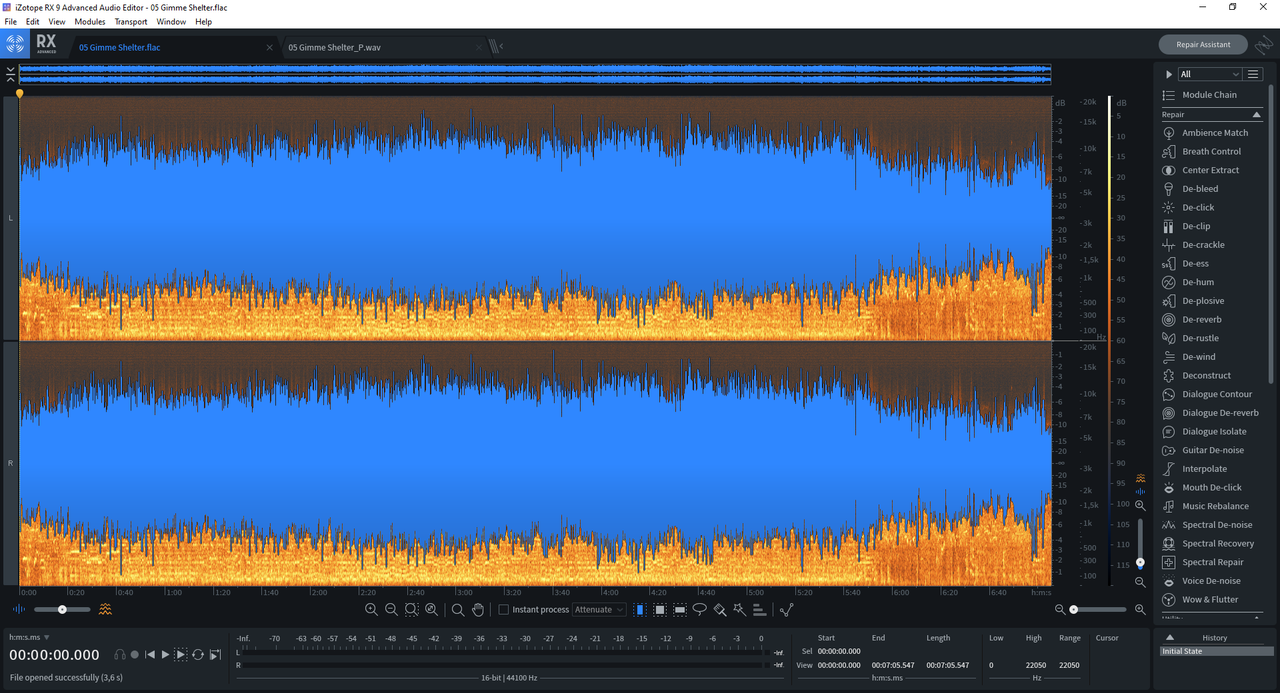Screen dimensions: 1280x693
Task: Toggle the collapse overview arrows icon
Action: [10, 74]
